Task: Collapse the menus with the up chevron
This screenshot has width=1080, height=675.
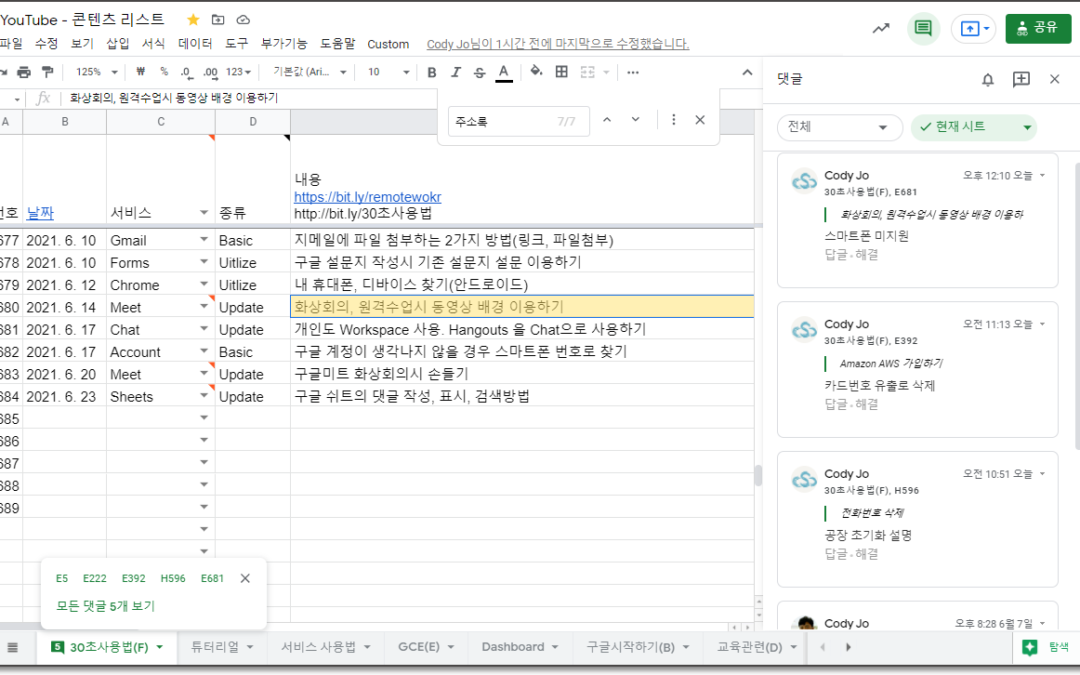Action: coord(747,72)
